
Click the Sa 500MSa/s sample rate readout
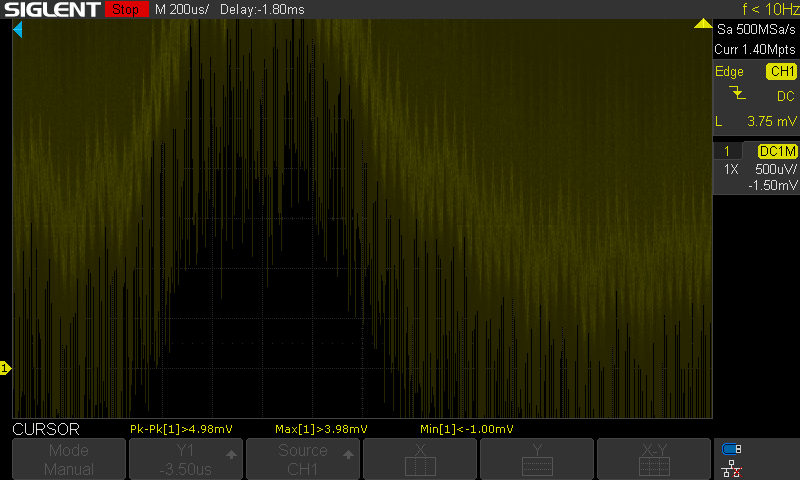pyautogui.click(x=756, y=30)
